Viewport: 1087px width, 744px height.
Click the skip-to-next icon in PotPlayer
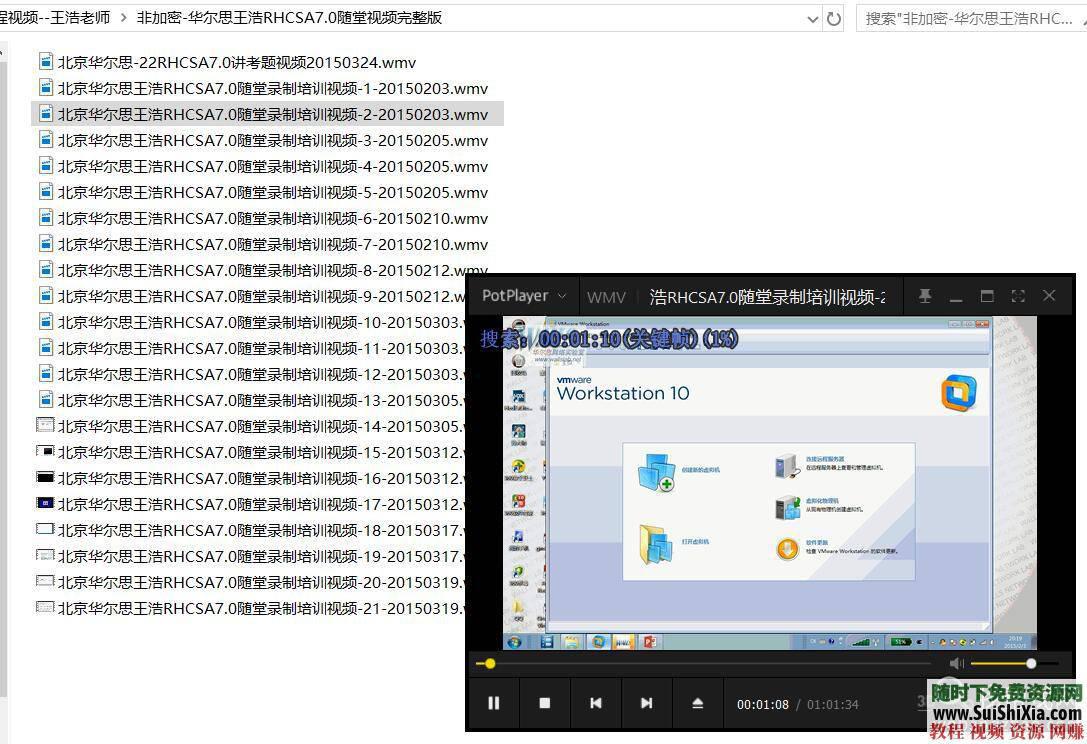tap(647, 704)
